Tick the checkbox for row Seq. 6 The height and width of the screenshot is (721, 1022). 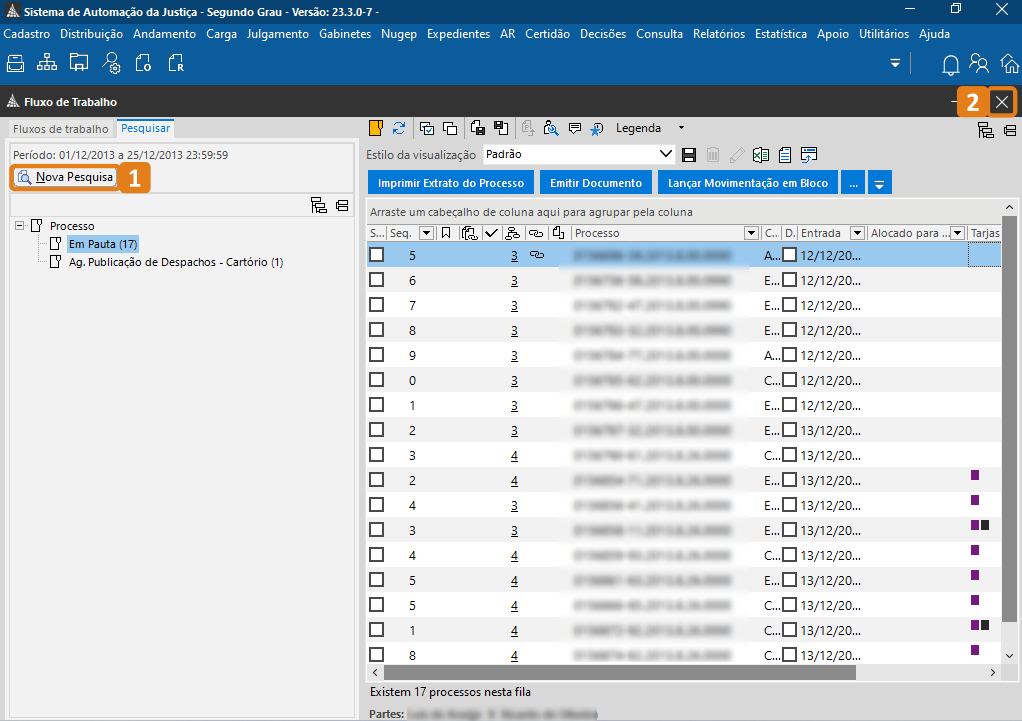(377, 280)
